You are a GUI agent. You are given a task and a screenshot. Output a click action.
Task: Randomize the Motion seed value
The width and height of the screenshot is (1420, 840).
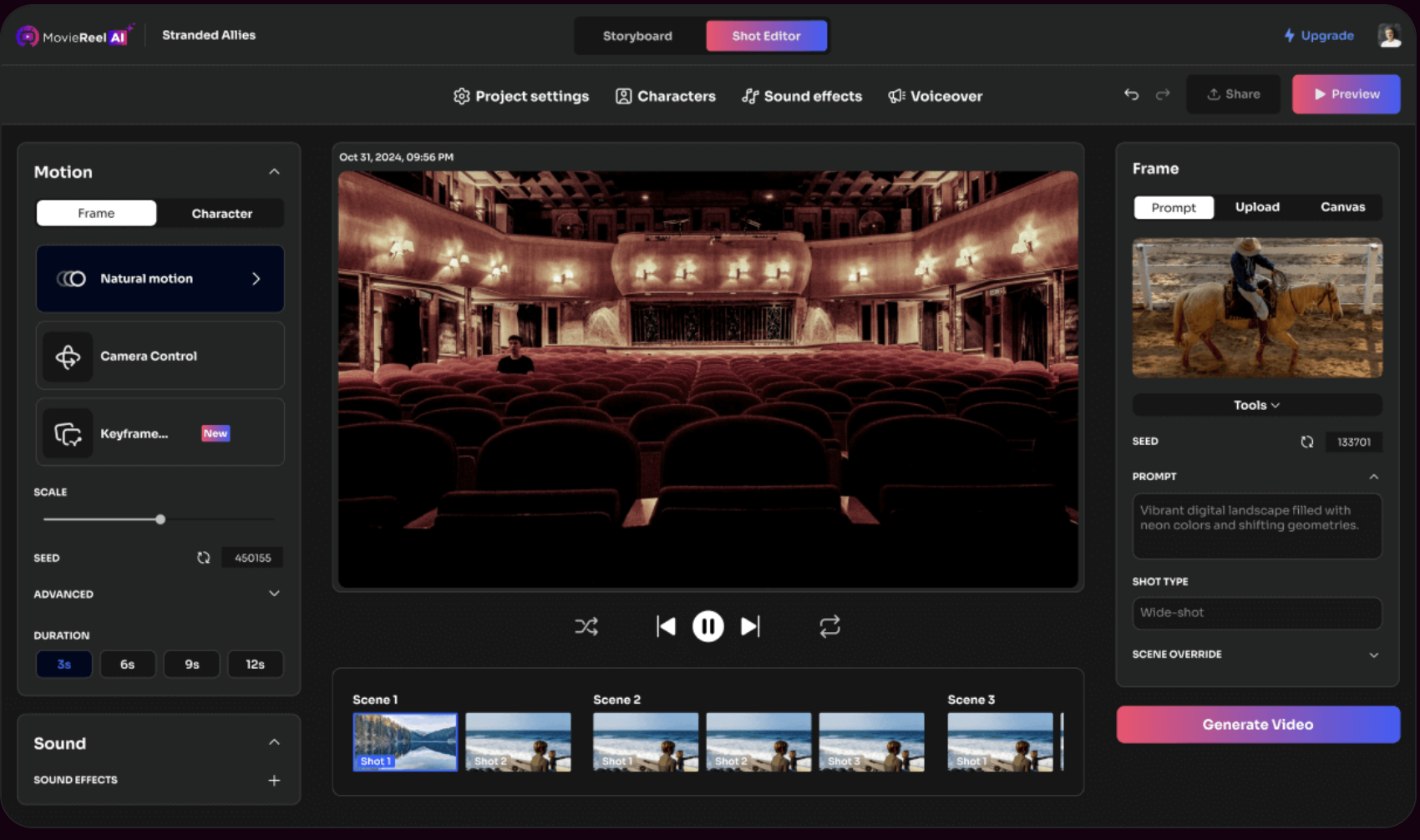tap(204, 558)
